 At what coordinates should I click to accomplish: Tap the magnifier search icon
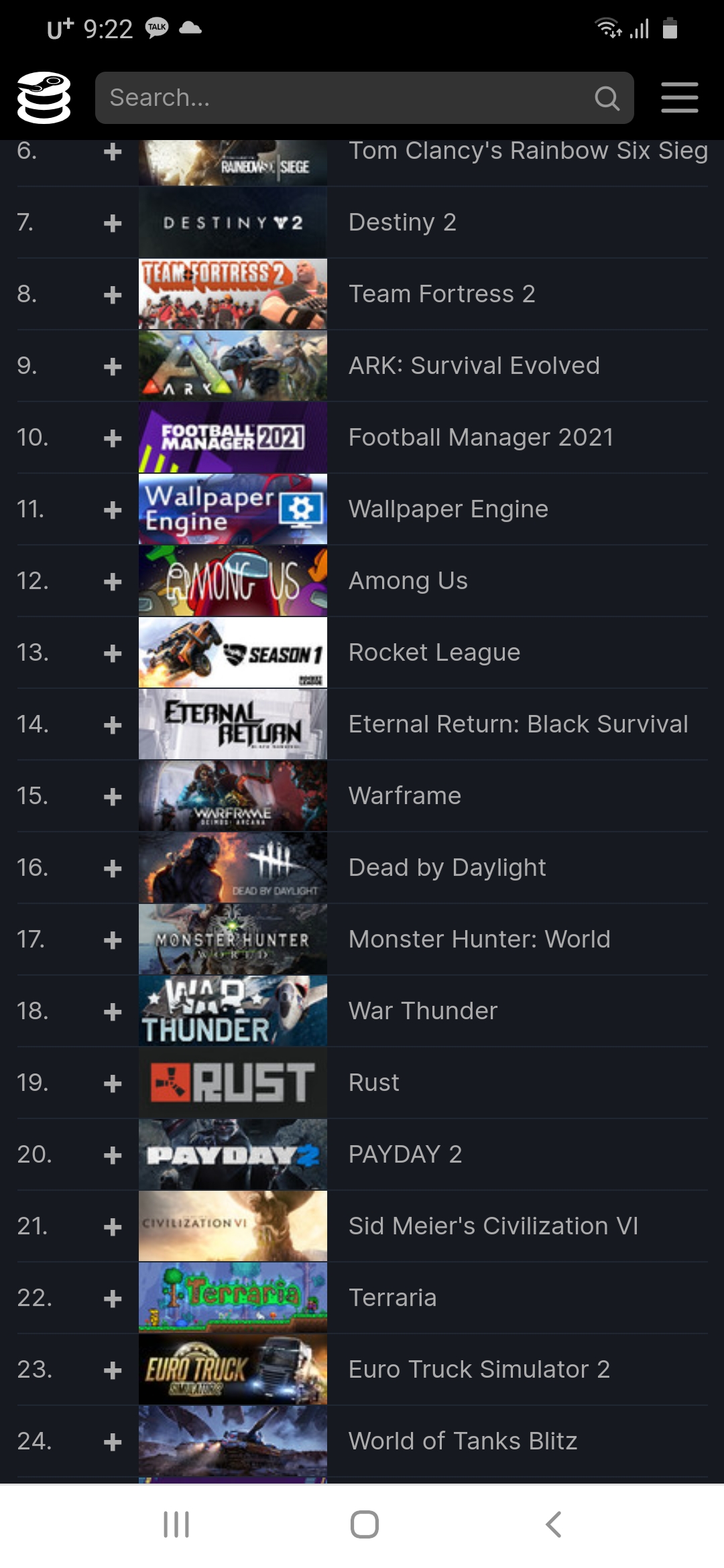pos(607,98)
